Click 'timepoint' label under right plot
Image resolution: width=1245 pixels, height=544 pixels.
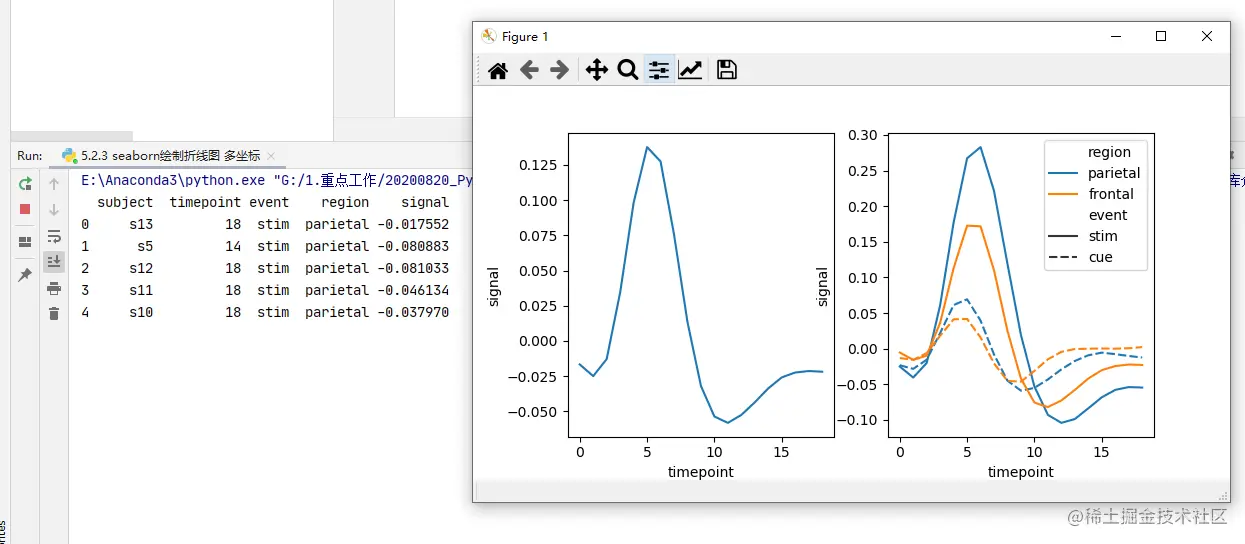tap(1020, 472)
